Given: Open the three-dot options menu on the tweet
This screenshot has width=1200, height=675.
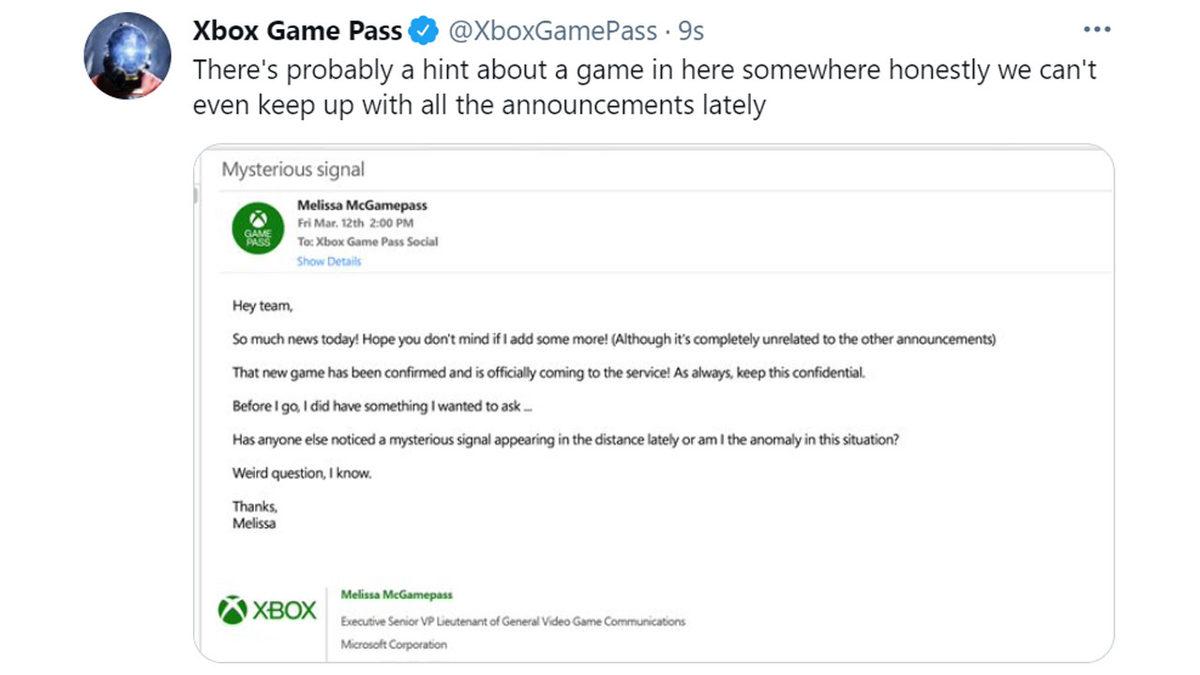Looking at the screenshot, I should (1096, 30).
